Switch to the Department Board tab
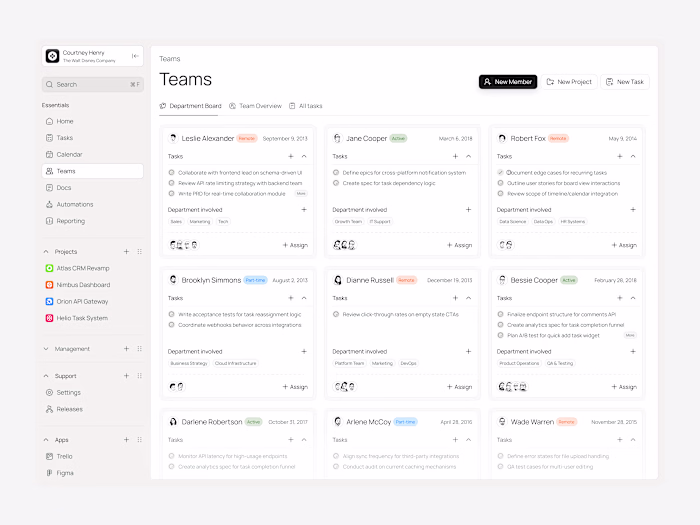The width and height of the screenshot is (700, 525). click(x=190, y=106)
